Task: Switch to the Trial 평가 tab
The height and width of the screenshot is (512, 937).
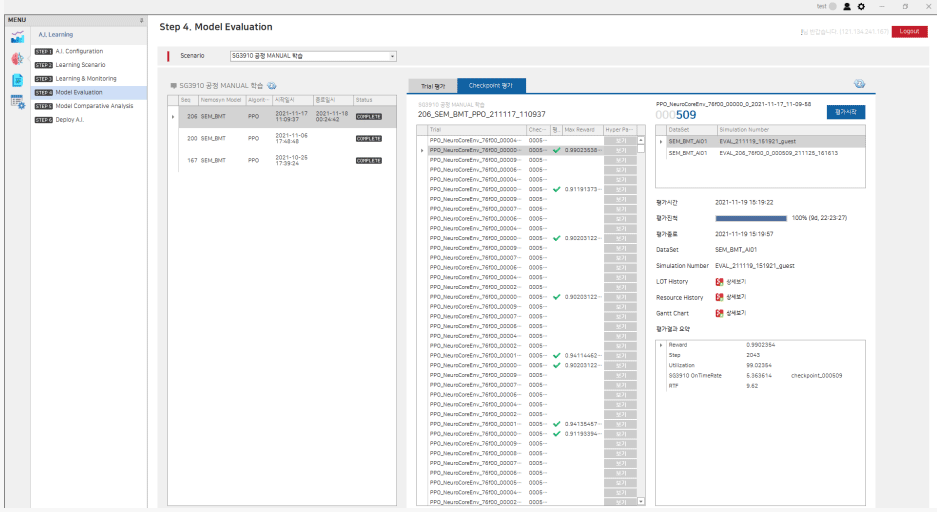Action: [x=433, y=86]
